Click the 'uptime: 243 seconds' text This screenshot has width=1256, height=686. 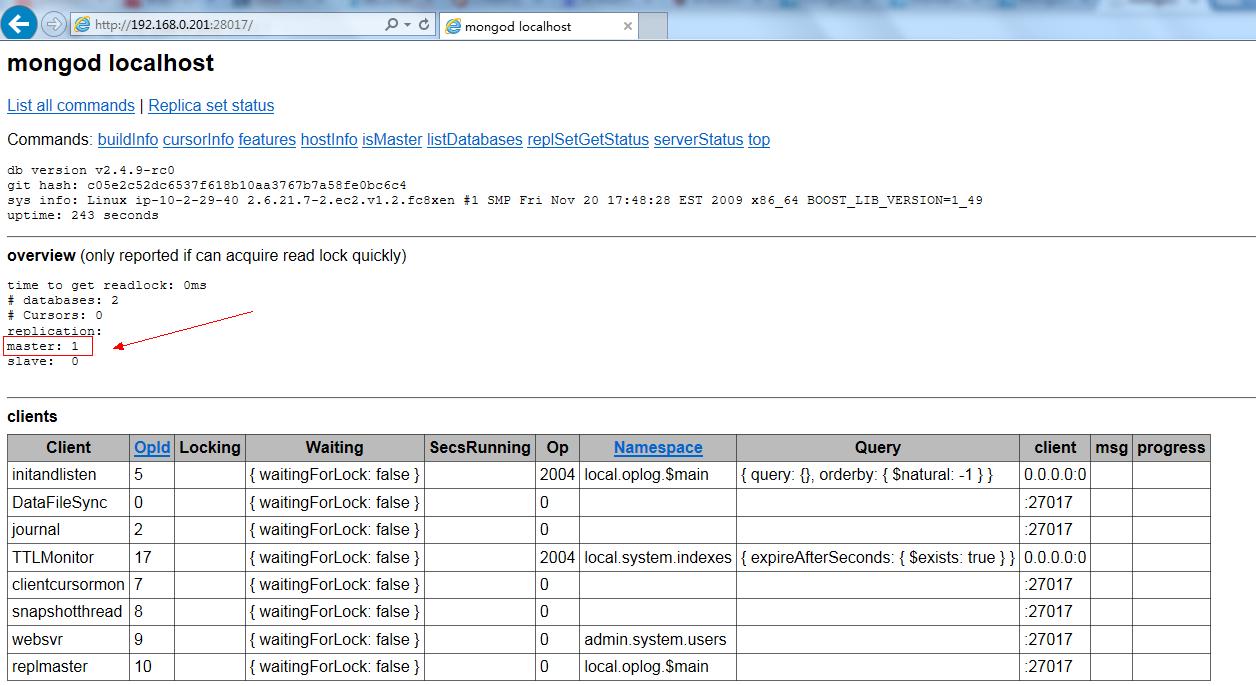(83, 215)
